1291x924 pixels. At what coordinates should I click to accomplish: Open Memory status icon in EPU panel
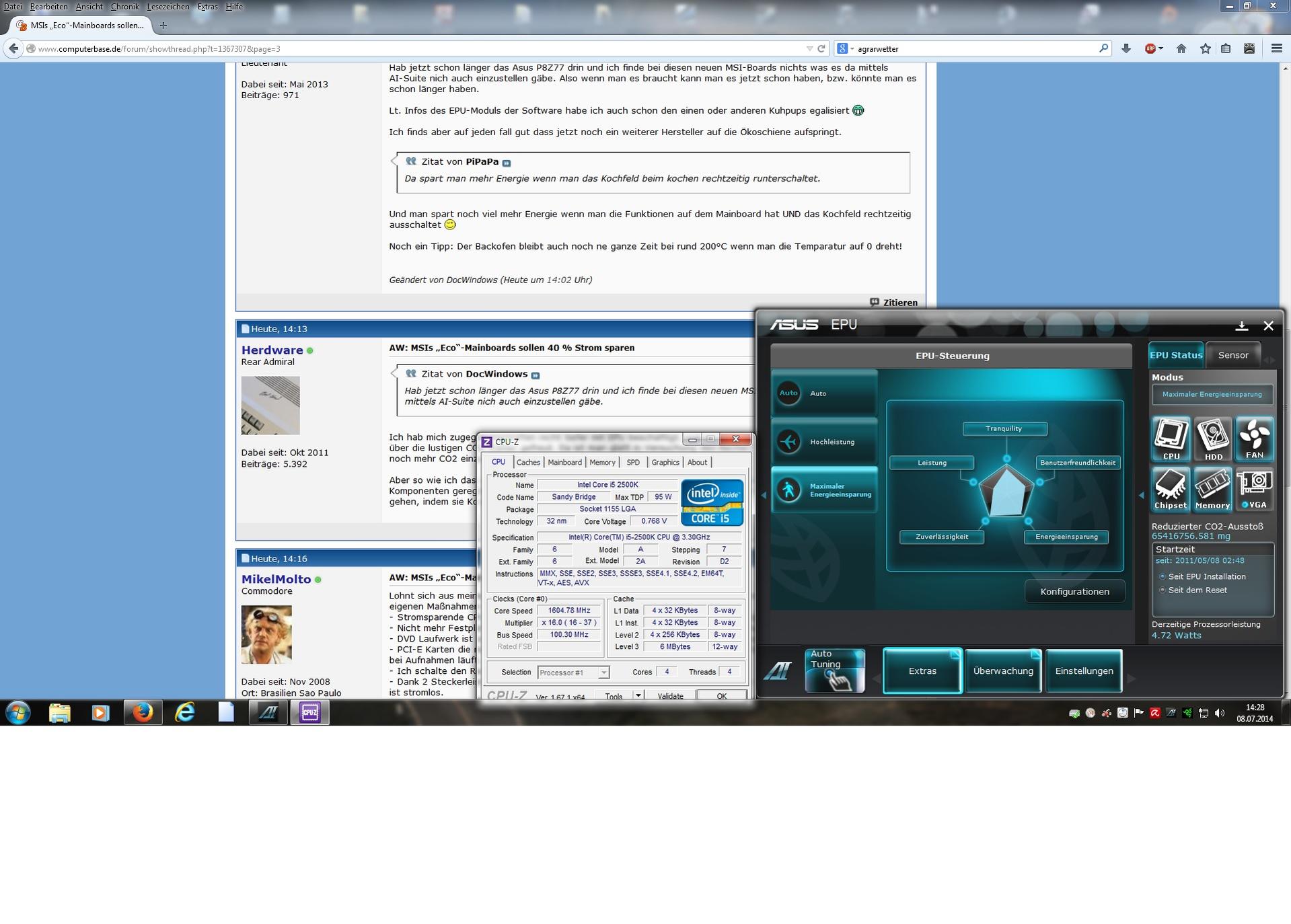tap(1213, 489)
